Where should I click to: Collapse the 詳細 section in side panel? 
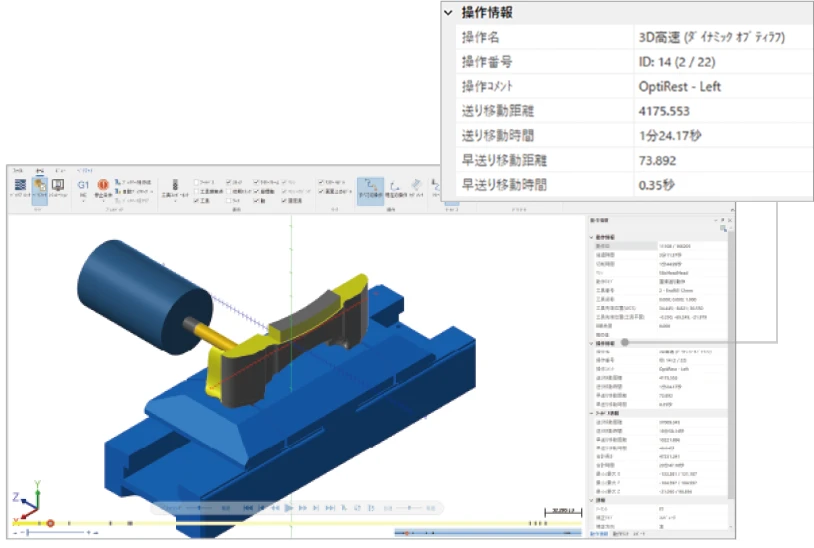click(x=591, y=500)
